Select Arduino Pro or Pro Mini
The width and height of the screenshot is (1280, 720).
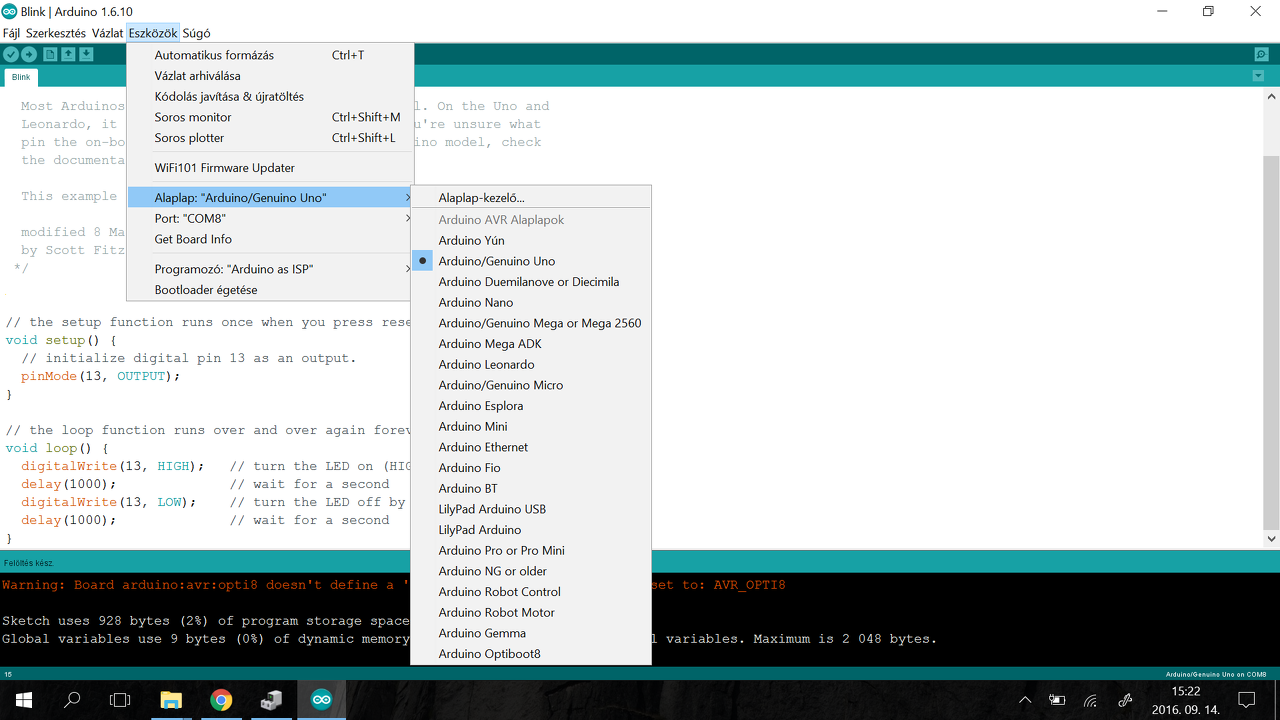click(531, 550)
